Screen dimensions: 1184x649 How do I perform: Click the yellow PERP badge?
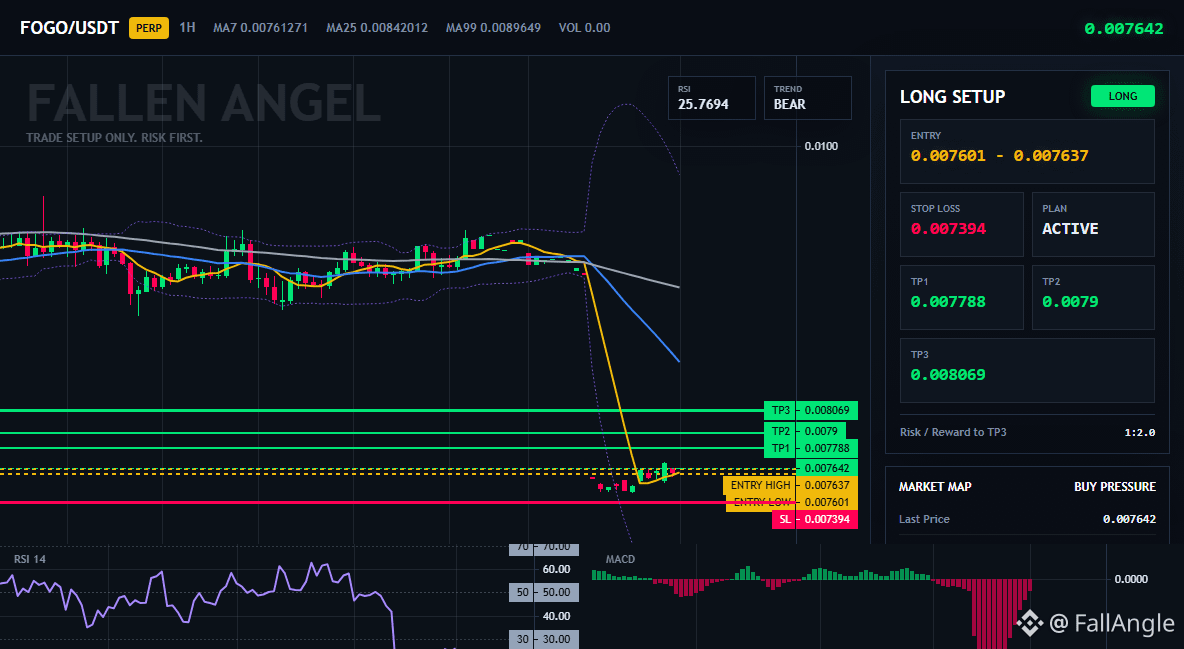pos(149,28)
